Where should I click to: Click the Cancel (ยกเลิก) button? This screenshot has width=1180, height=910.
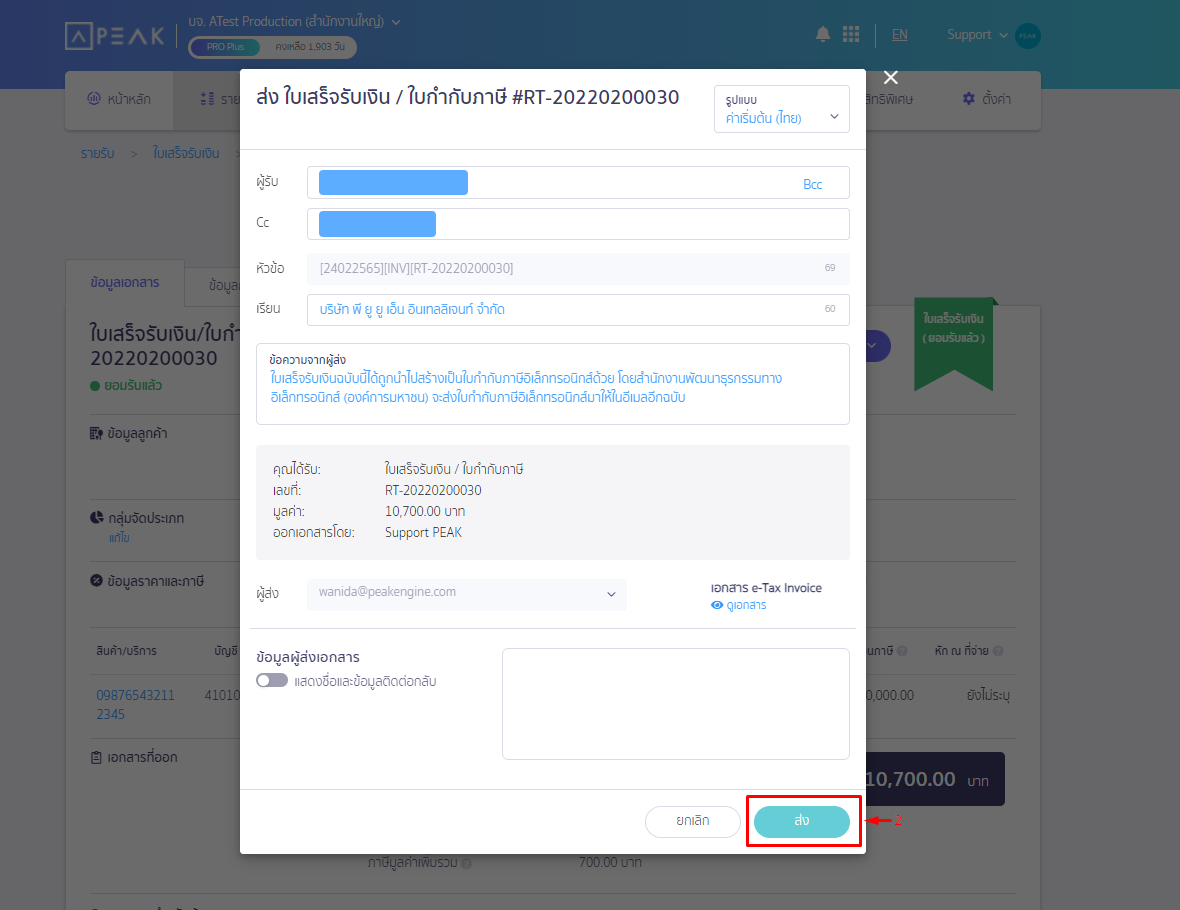693,821
